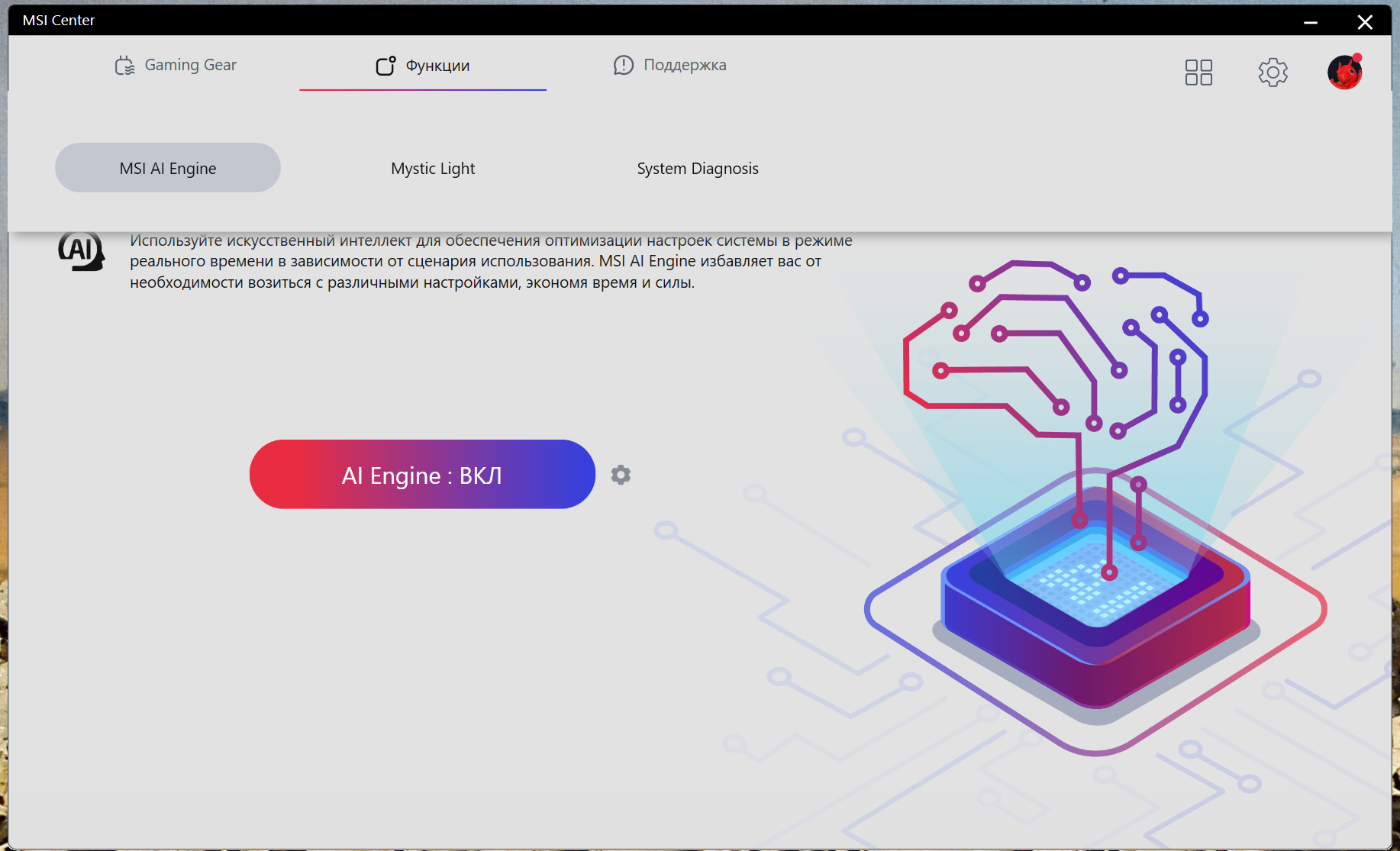Switch to the Gaming Gear tab label
Image resolution: width=1400 pixels, height=851 pixels.
pyautogui.click(x=191, y=65)
